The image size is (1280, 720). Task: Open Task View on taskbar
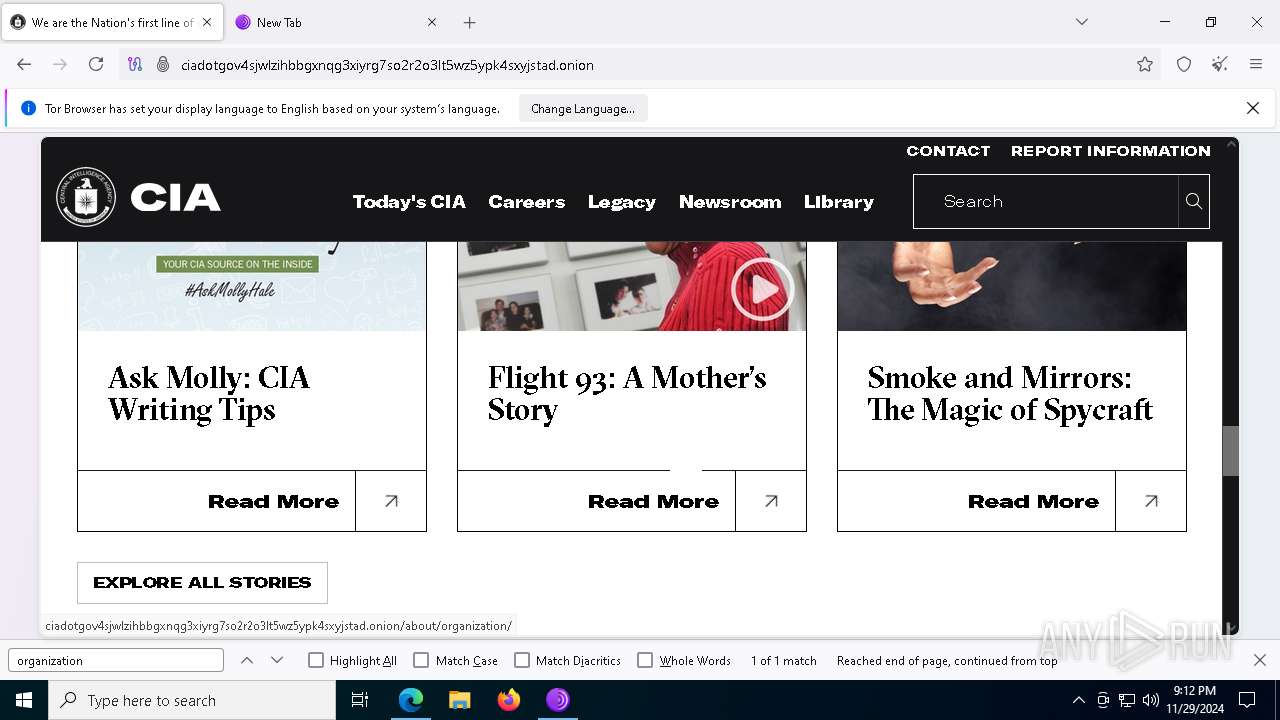[360, 700]
